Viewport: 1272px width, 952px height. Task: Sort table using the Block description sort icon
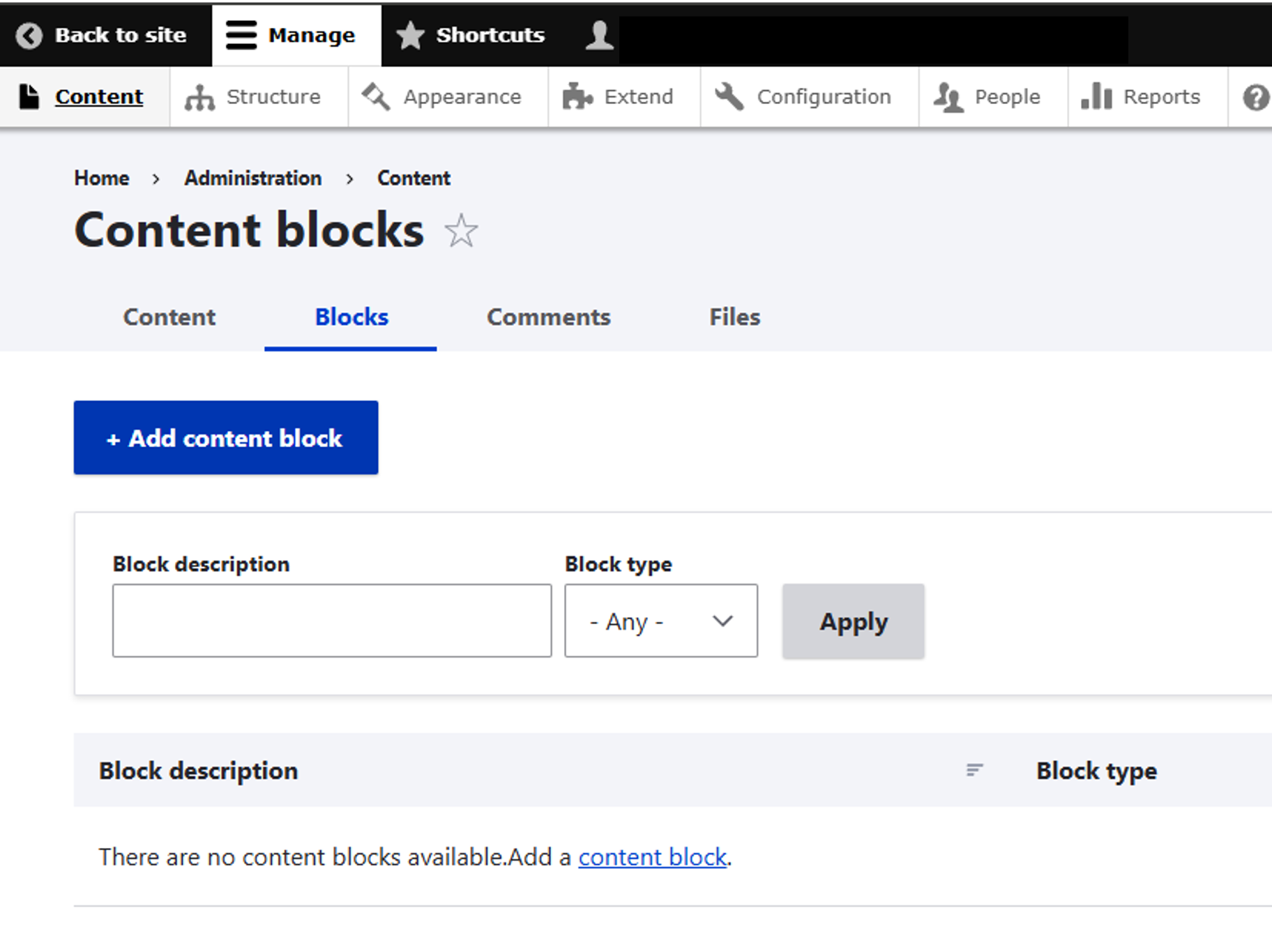pos(974,770)
